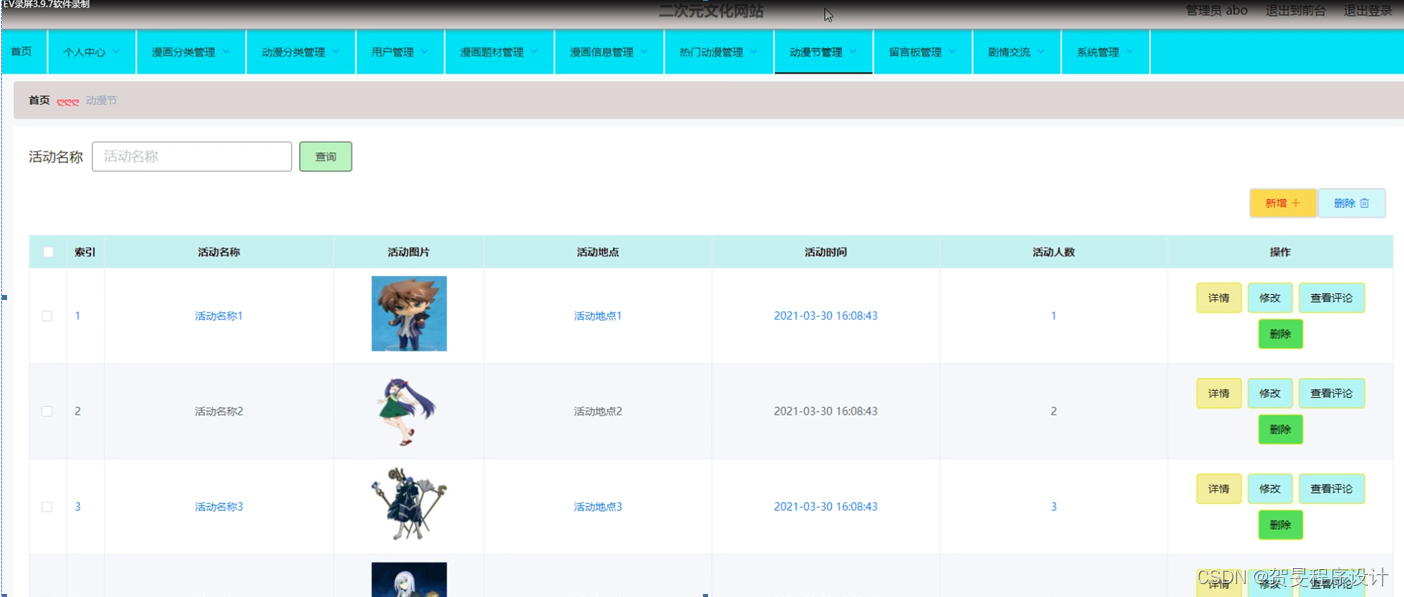Click the 查询 search button

pyautogui.click(x=325, y=157)
